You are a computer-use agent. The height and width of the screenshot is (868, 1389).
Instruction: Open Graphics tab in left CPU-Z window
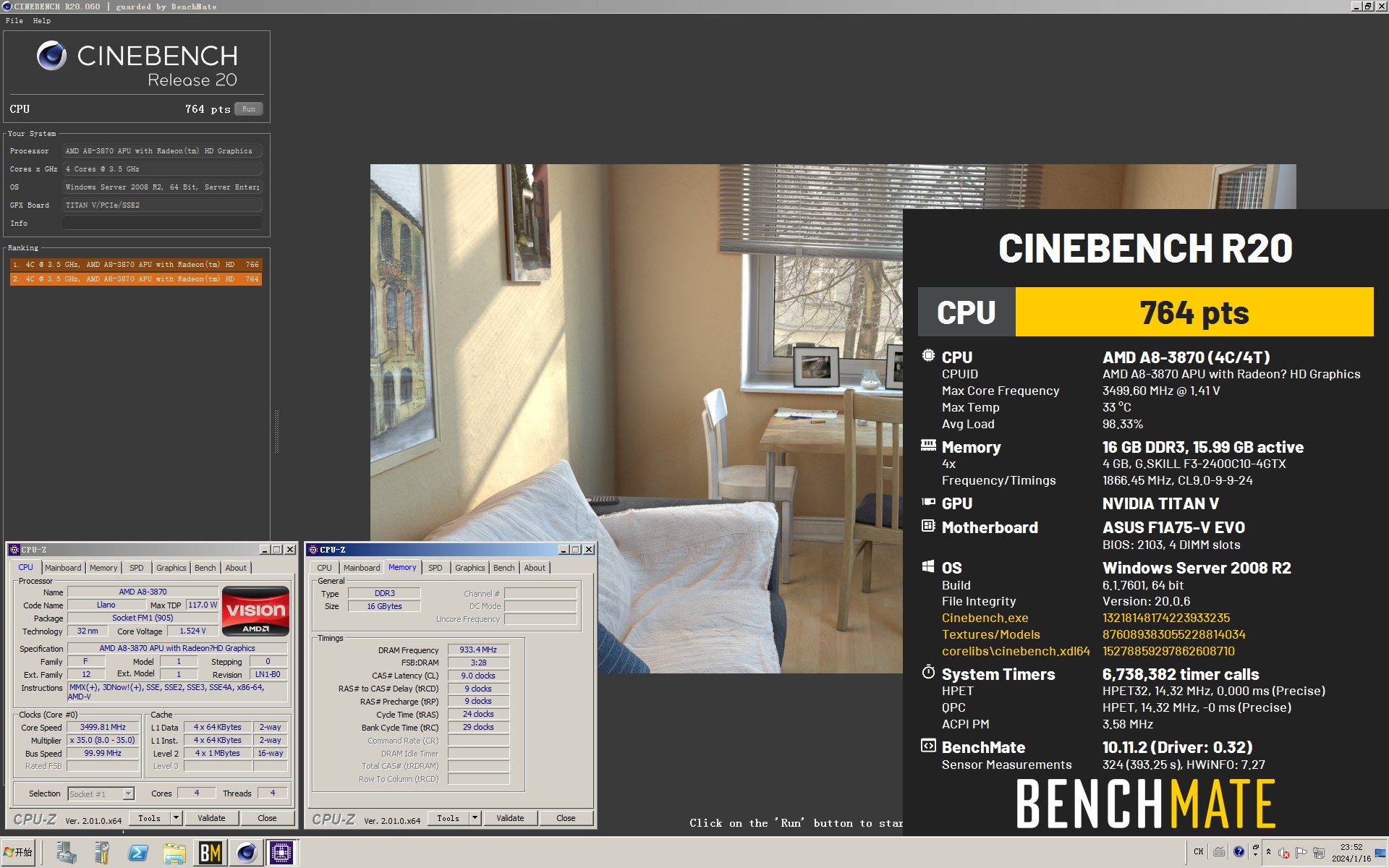[x=171, y=568]
